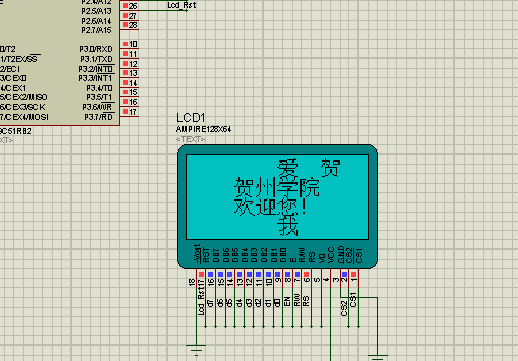
Task: Click the EN wire label below LCD pin 8
Action: point(287,302)
